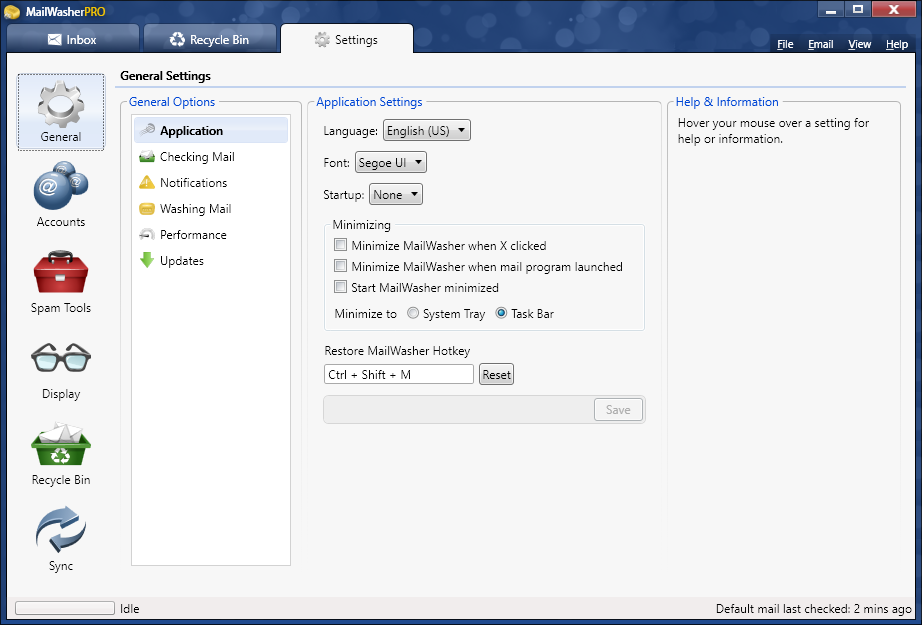Click the Performance option icon

point(147,235)
